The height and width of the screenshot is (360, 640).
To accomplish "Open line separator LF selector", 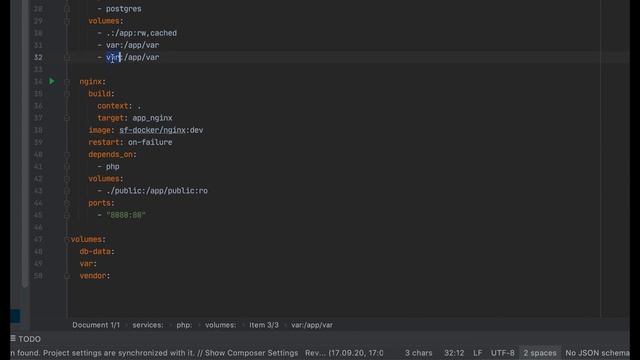I will pos(477,353).
